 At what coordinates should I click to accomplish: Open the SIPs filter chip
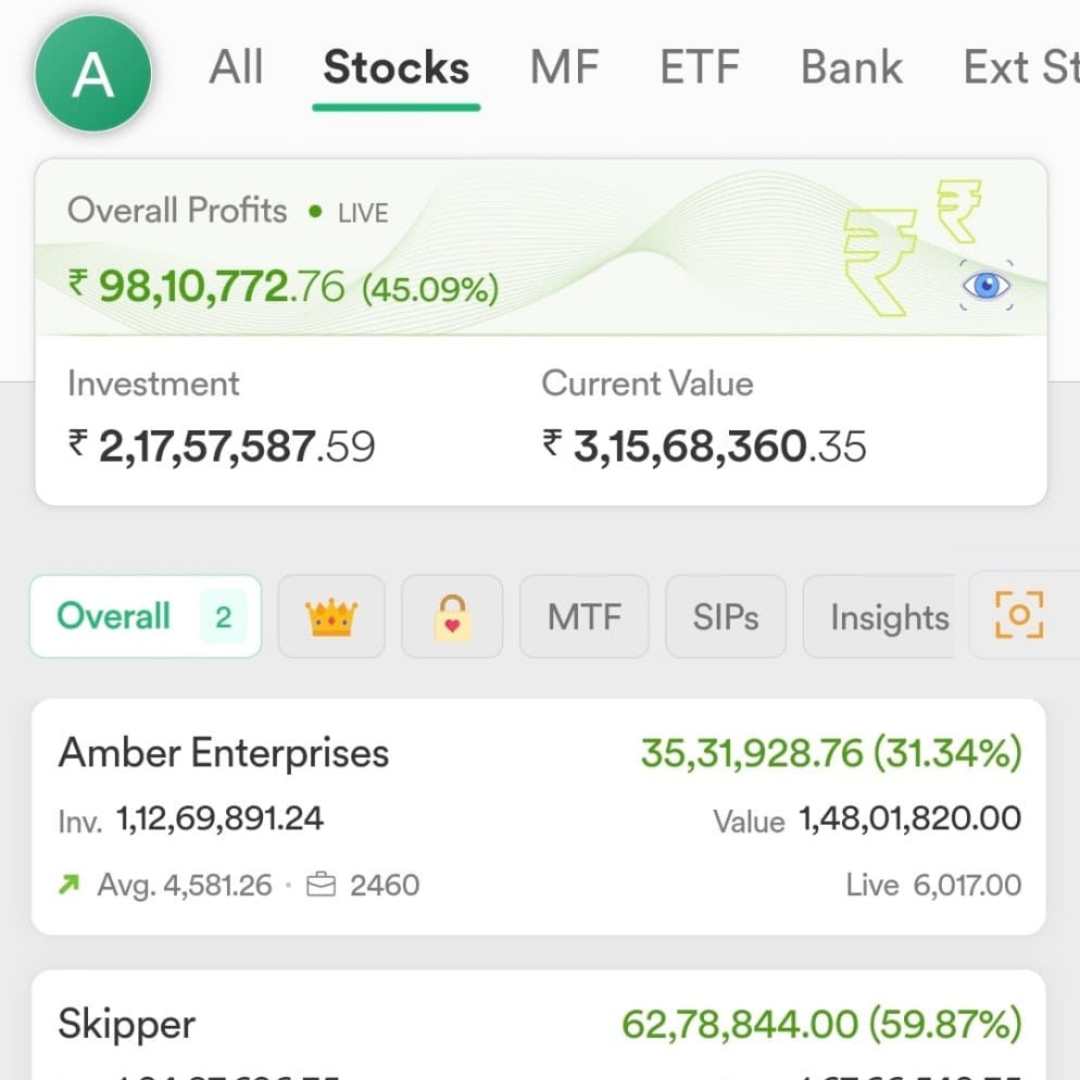point(725,616)
